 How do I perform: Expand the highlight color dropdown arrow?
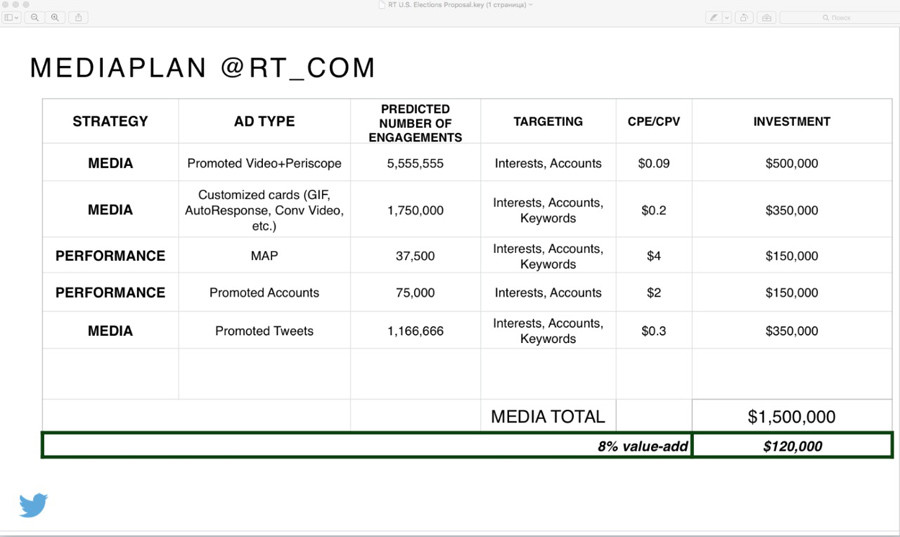pos(727,18)
